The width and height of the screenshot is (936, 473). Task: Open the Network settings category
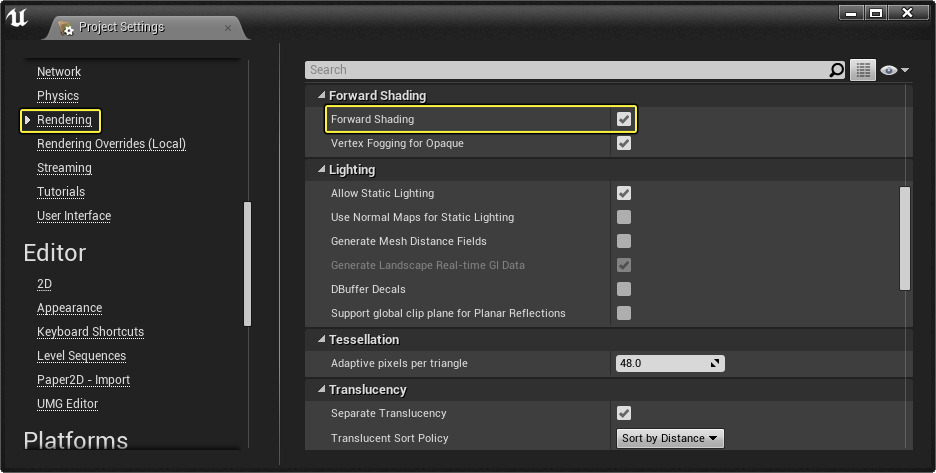pyautogui.click(x=59, y=72)
